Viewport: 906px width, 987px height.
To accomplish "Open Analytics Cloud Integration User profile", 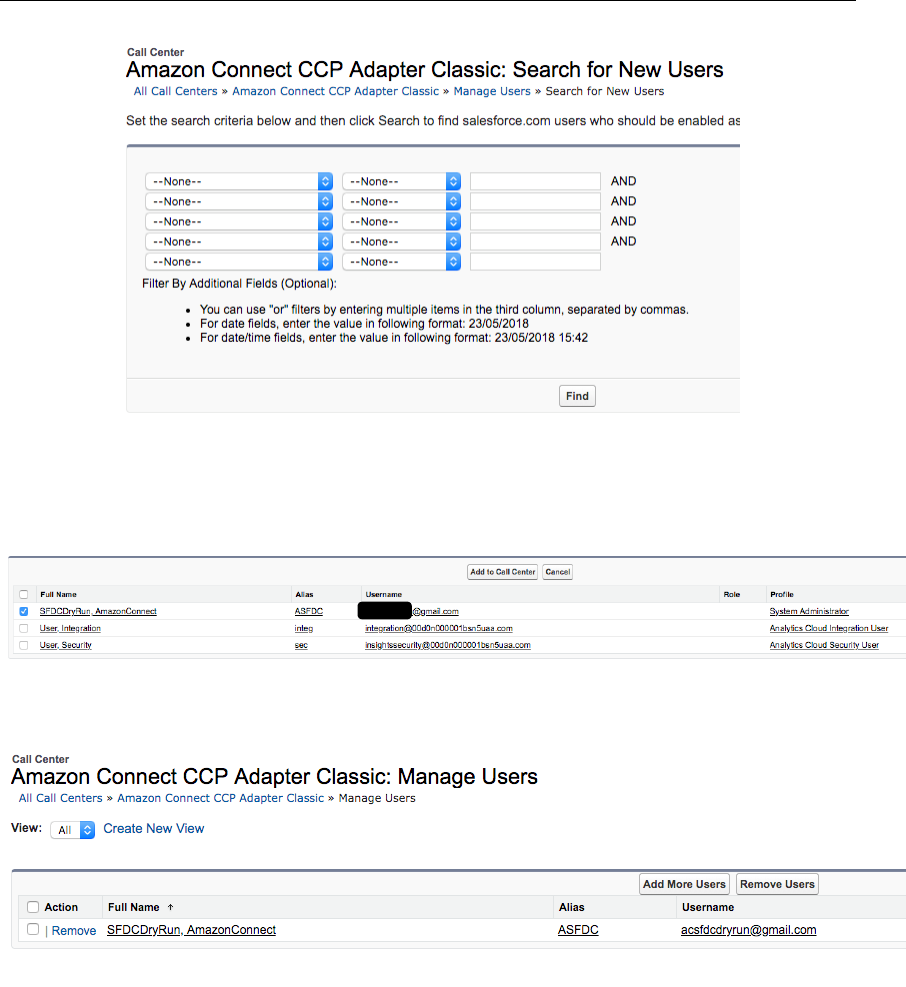I will 829,628.
